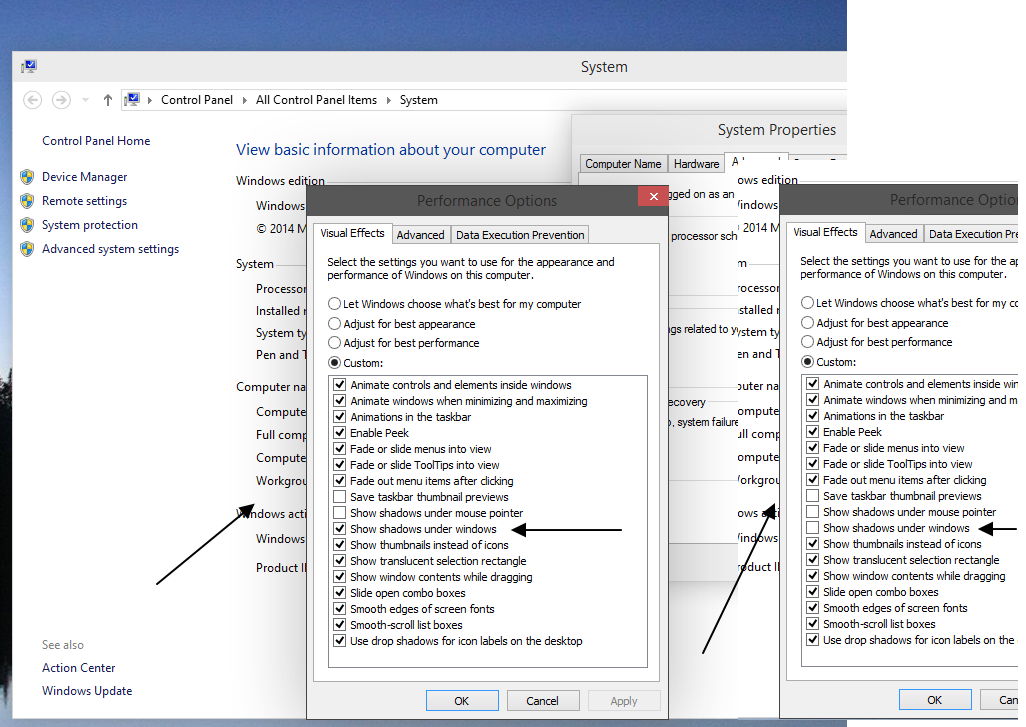Uncheck Animations in the taskbar in left dialog
1026x727 pixels.
click(x=340, y=417)
